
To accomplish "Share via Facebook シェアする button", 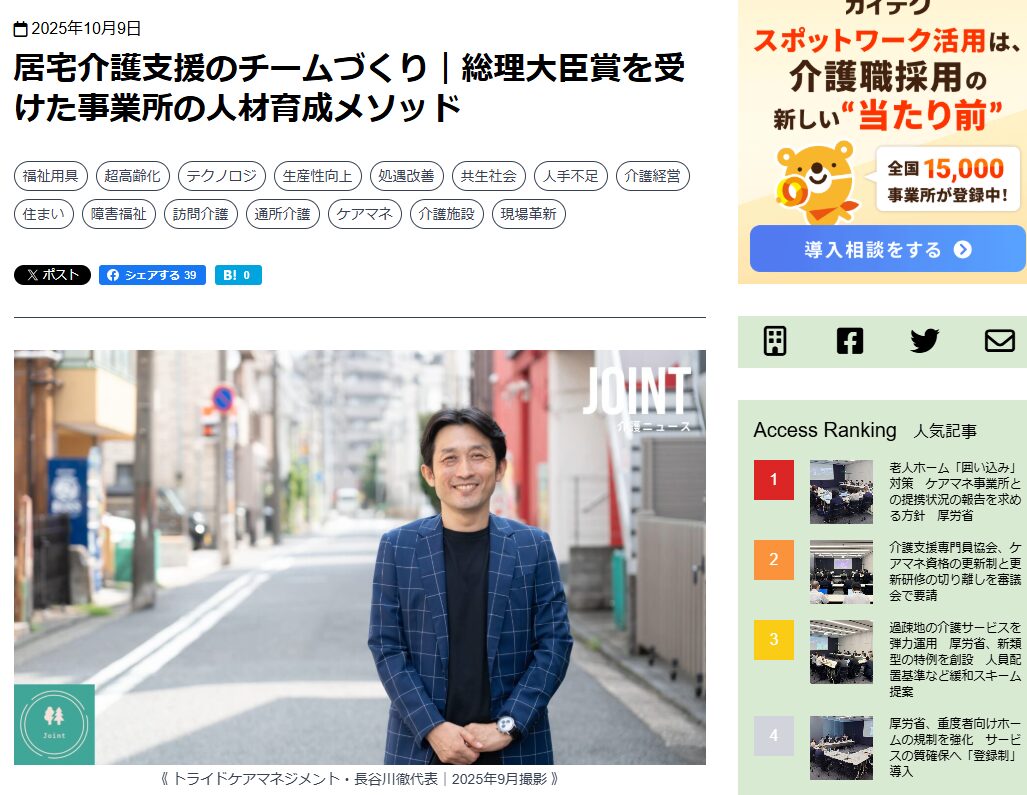I will tap(153, 275).
